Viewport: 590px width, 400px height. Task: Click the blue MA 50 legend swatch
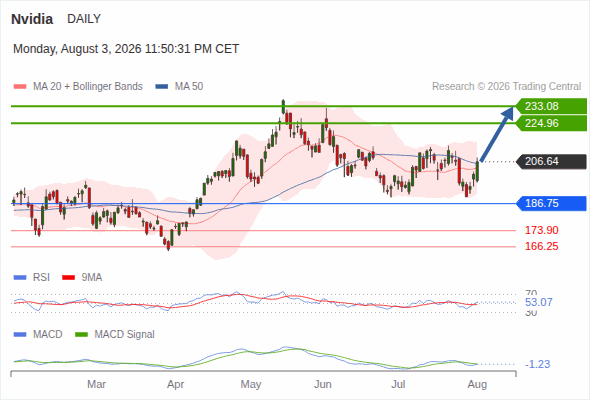pos(161,87)
